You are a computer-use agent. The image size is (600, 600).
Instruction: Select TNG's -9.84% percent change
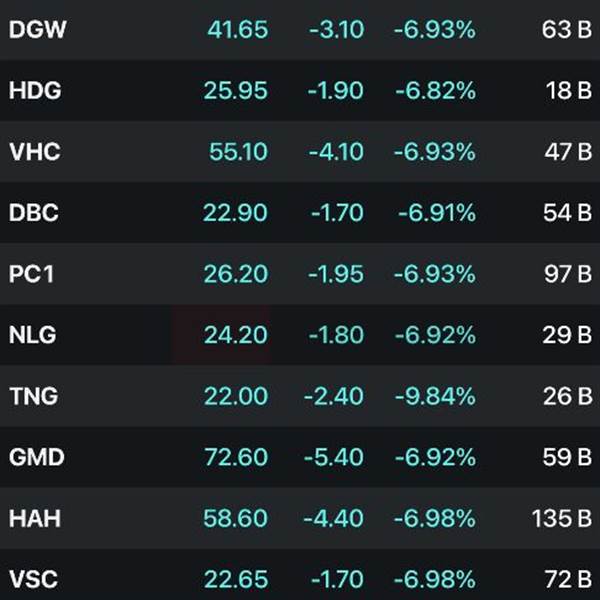coord(434,396)
